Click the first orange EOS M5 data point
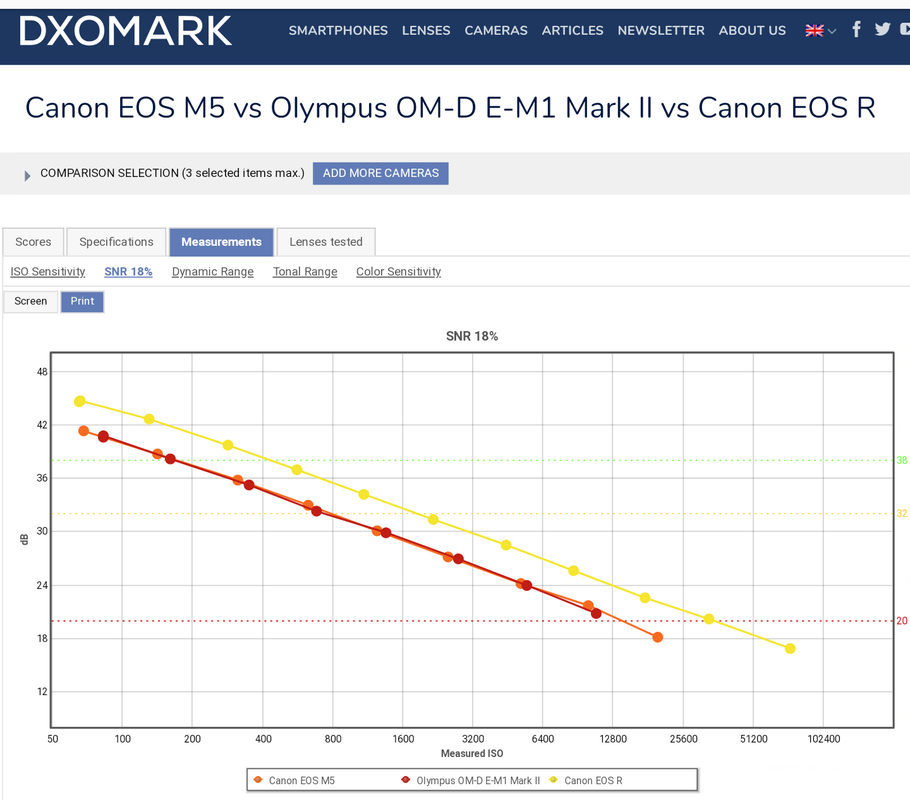This screenshot has width=910, height=800. 84,431
